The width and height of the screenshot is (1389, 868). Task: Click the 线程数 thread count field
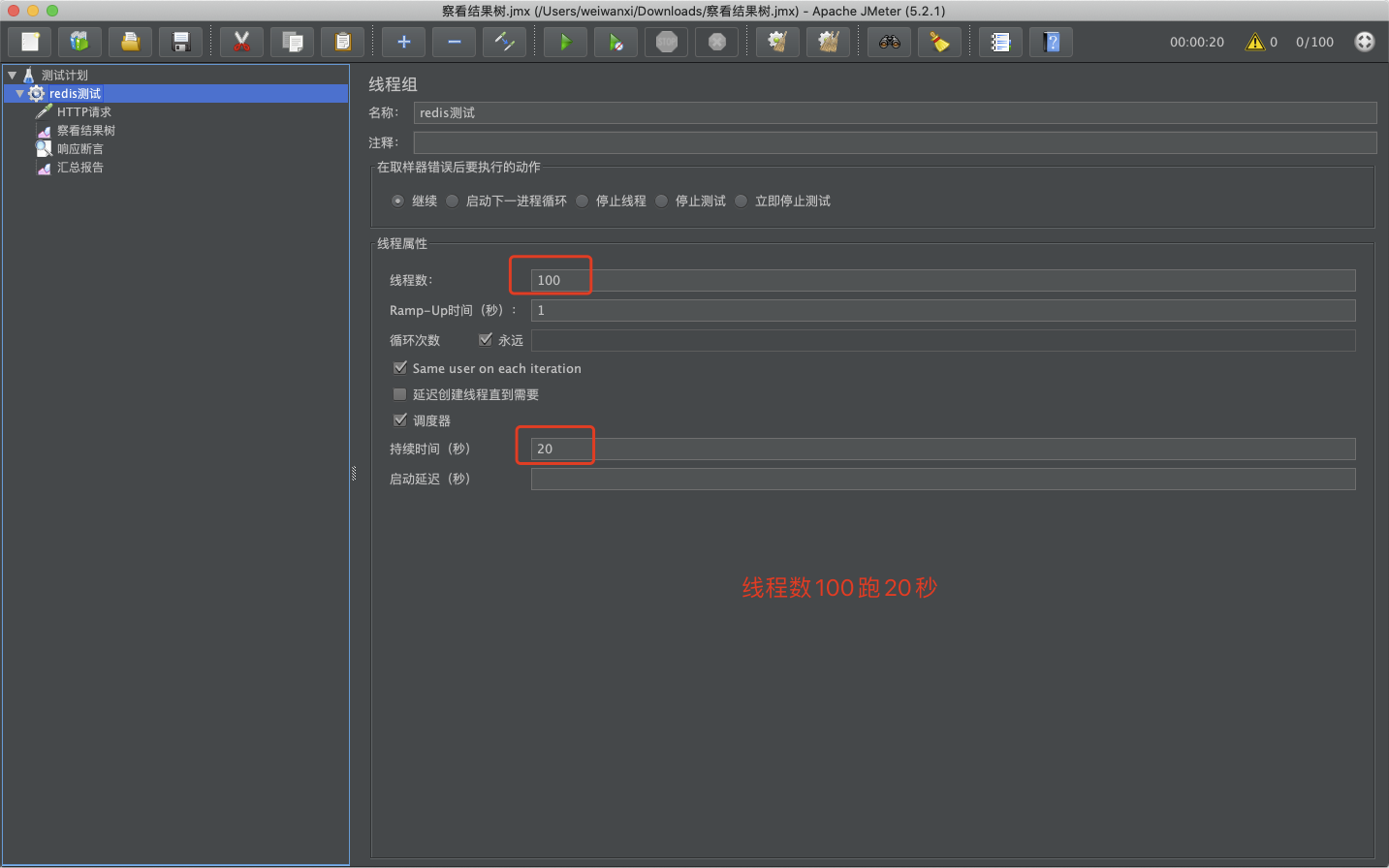pos(943,280)
